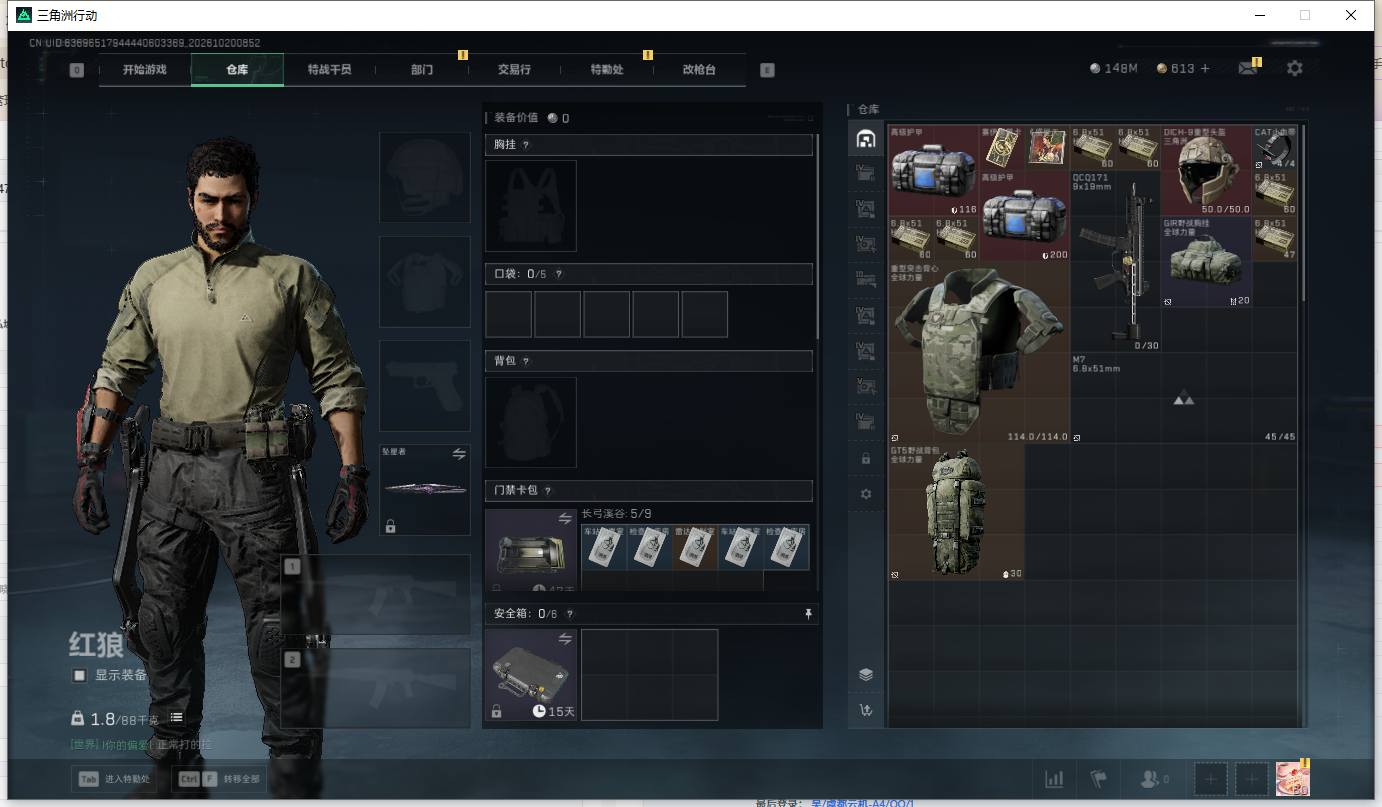Open the 交易行 tab
Screen dimensions: 1382x807
point(515,70)
